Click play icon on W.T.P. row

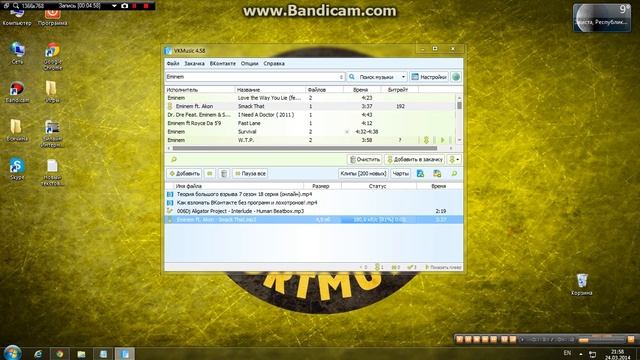click(443, 140)
